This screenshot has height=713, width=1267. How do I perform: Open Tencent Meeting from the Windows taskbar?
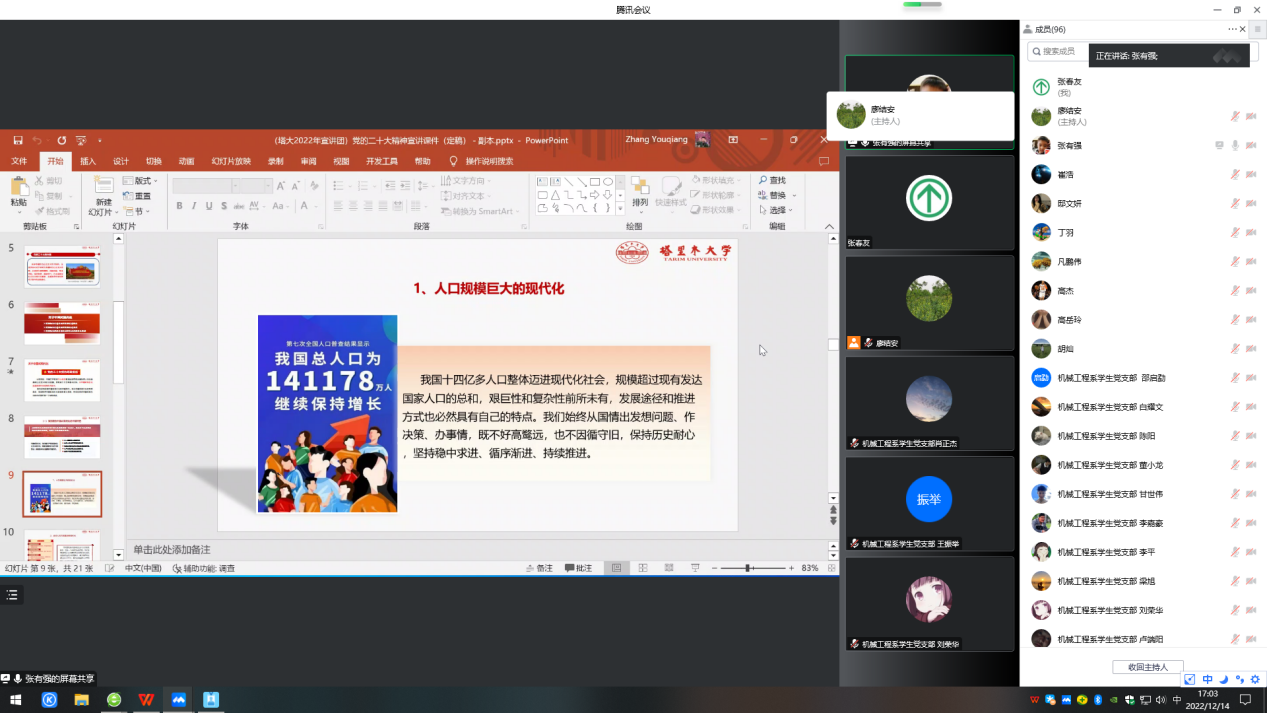[x=179, y=700]
